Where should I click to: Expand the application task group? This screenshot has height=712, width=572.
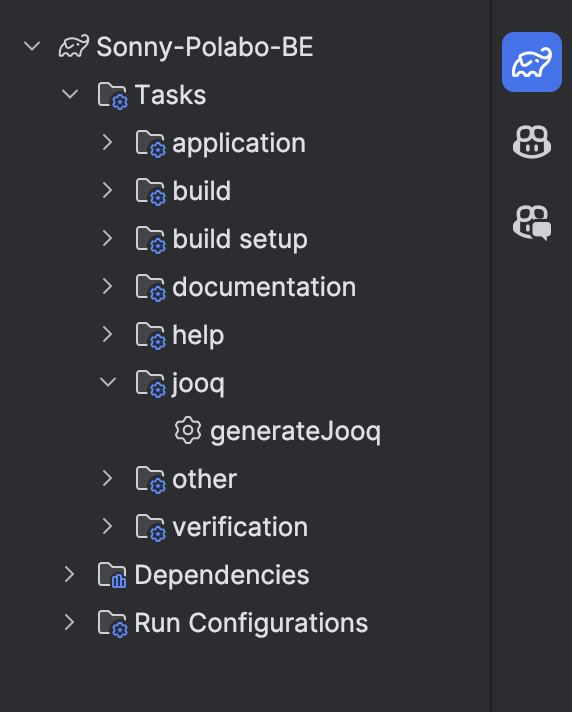point(108,142)
